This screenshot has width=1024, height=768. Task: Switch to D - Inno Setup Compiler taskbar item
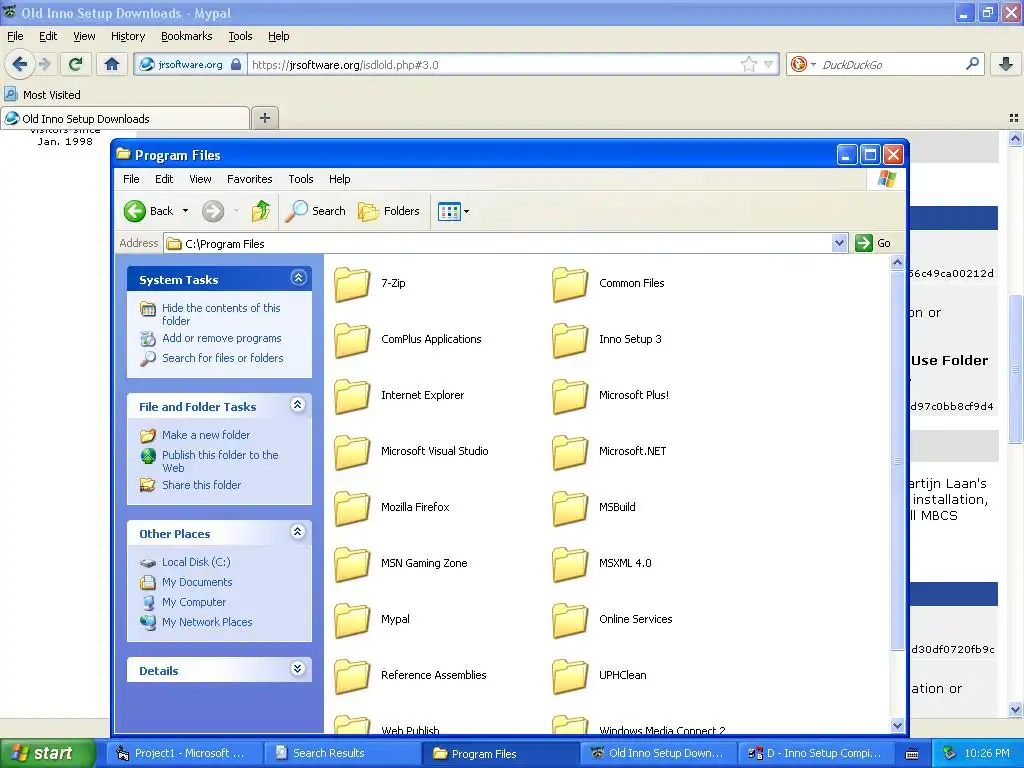pyautogui.click(x=816, y=753)
